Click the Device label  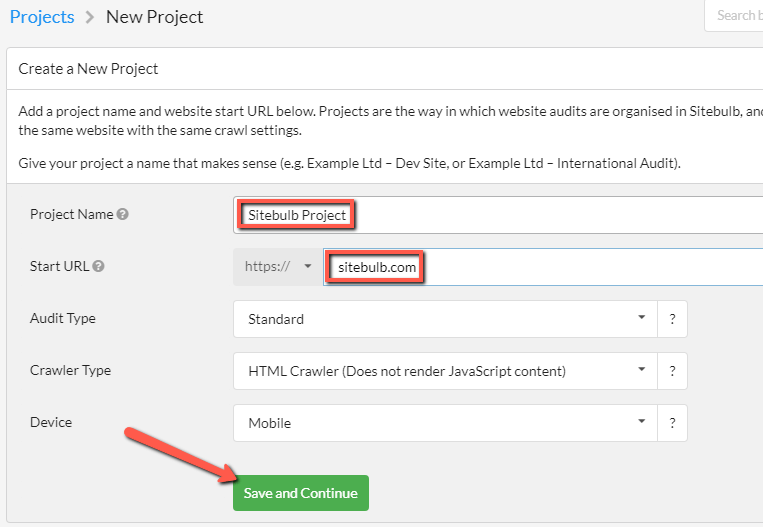(51, 422)
